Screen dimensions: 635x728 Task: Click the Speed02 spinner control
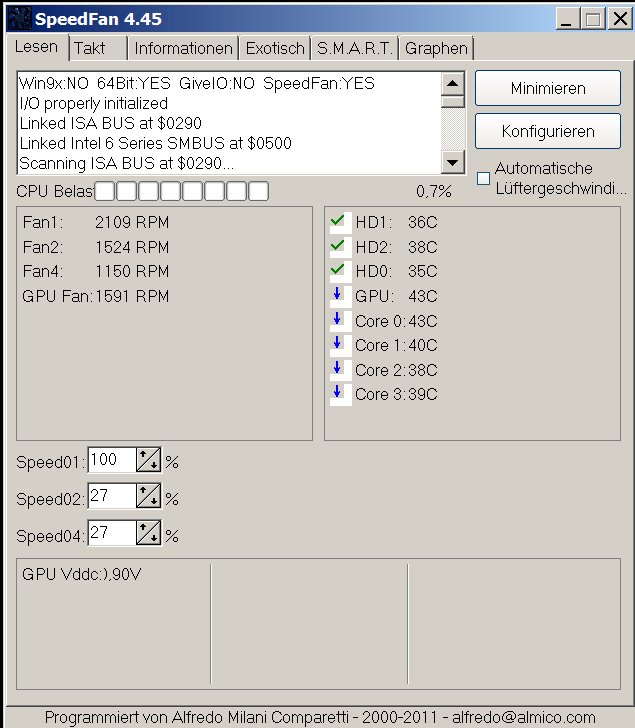(149, 496)
